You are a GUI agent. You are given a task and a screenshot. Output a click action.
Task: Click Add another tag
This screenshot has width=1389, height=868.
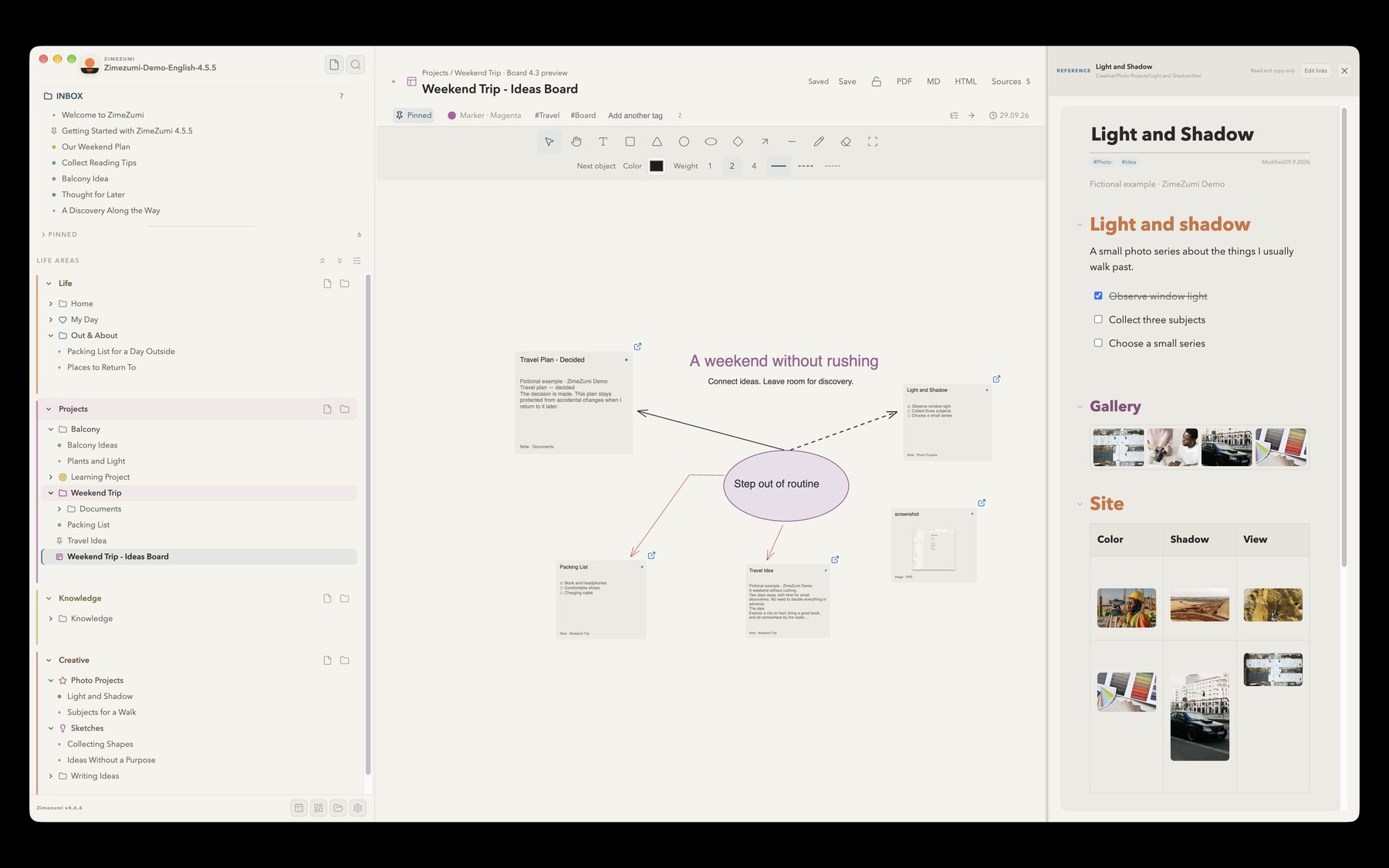coord(635,116)
